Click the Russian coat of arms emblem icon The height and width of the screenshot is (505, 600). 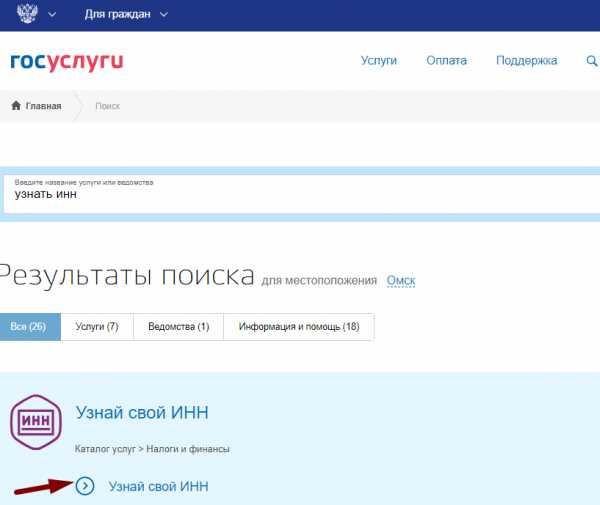click(28, 13)
